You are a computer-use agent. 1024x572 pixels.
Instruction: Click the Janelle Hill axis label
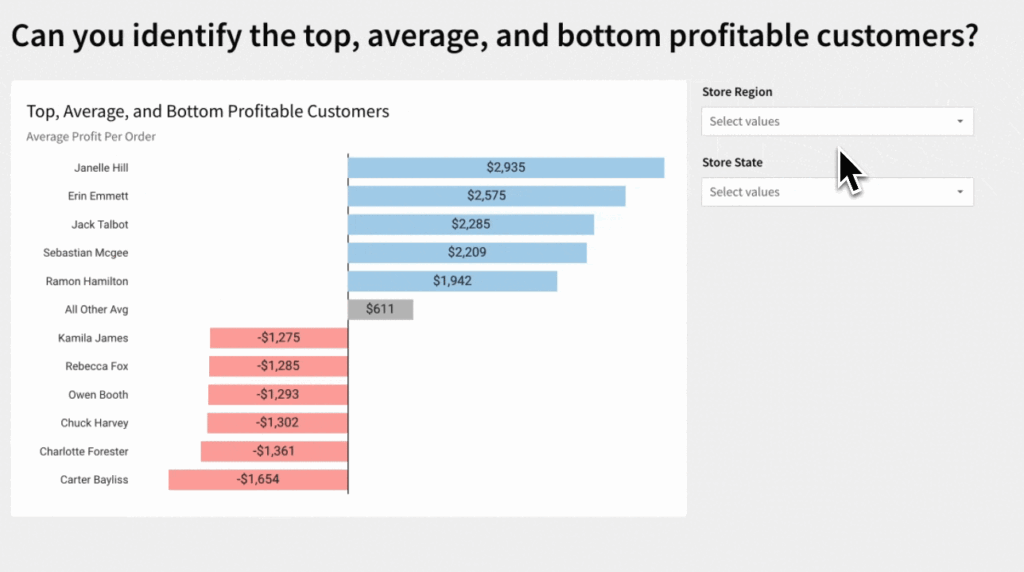tap(101, 168)
